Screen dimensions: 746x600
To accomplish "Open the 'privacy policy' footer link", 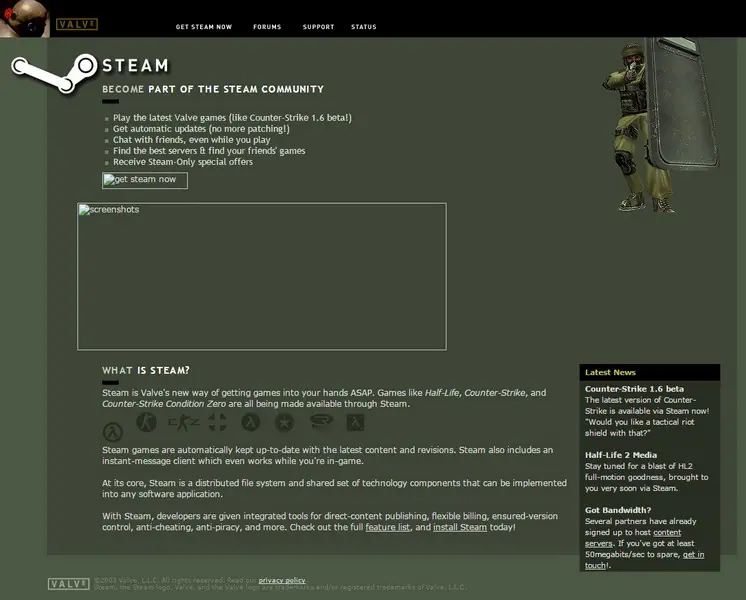I will pos(282,580).
